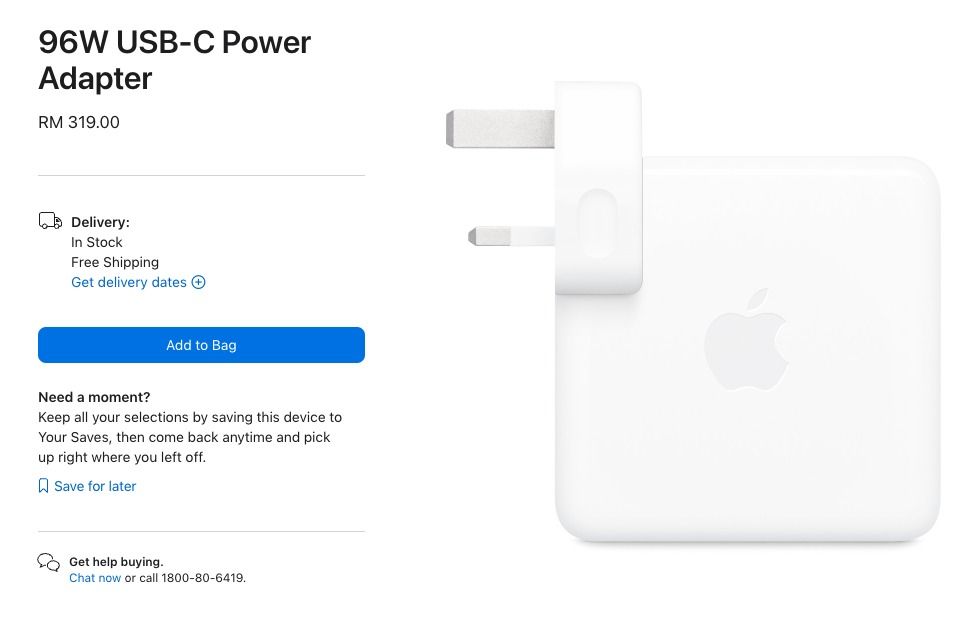Open the Chat now link
Image resolution: width=962 pixels, height=618 pixels.
pos(95,578)
